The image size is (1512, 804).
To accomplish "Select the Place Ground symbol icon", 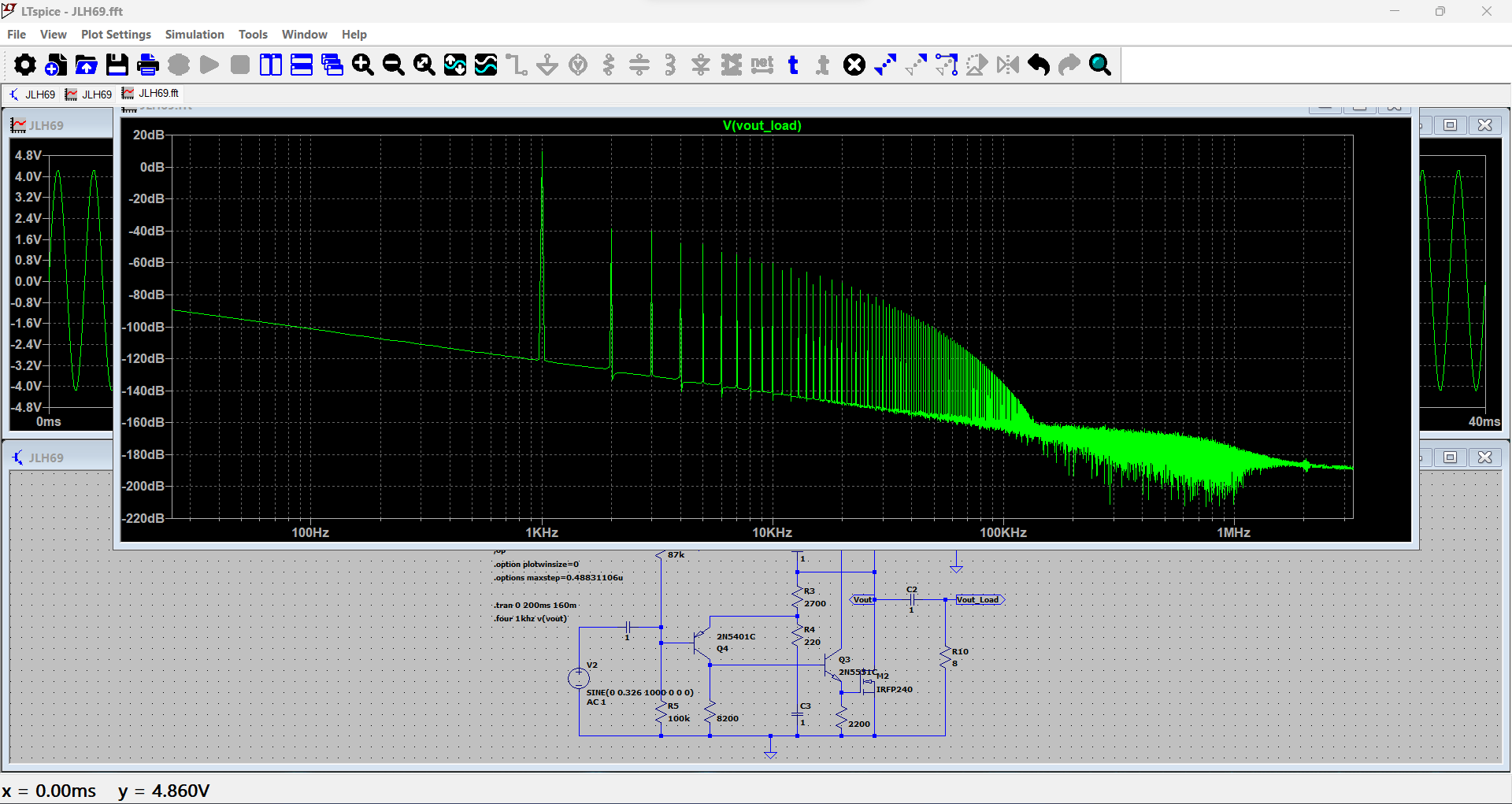I will click(x=547, y=65).
